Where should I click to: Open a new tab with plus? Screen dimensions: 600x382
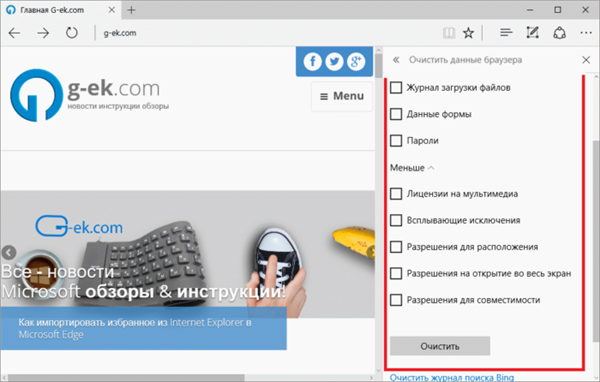tap(131, 10)
